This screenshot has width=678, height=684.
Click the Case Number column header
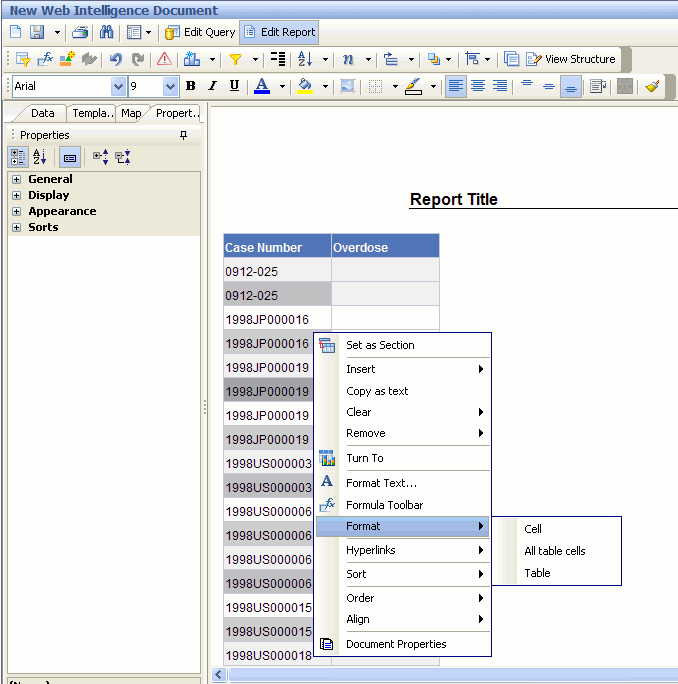tap(277, 246)
